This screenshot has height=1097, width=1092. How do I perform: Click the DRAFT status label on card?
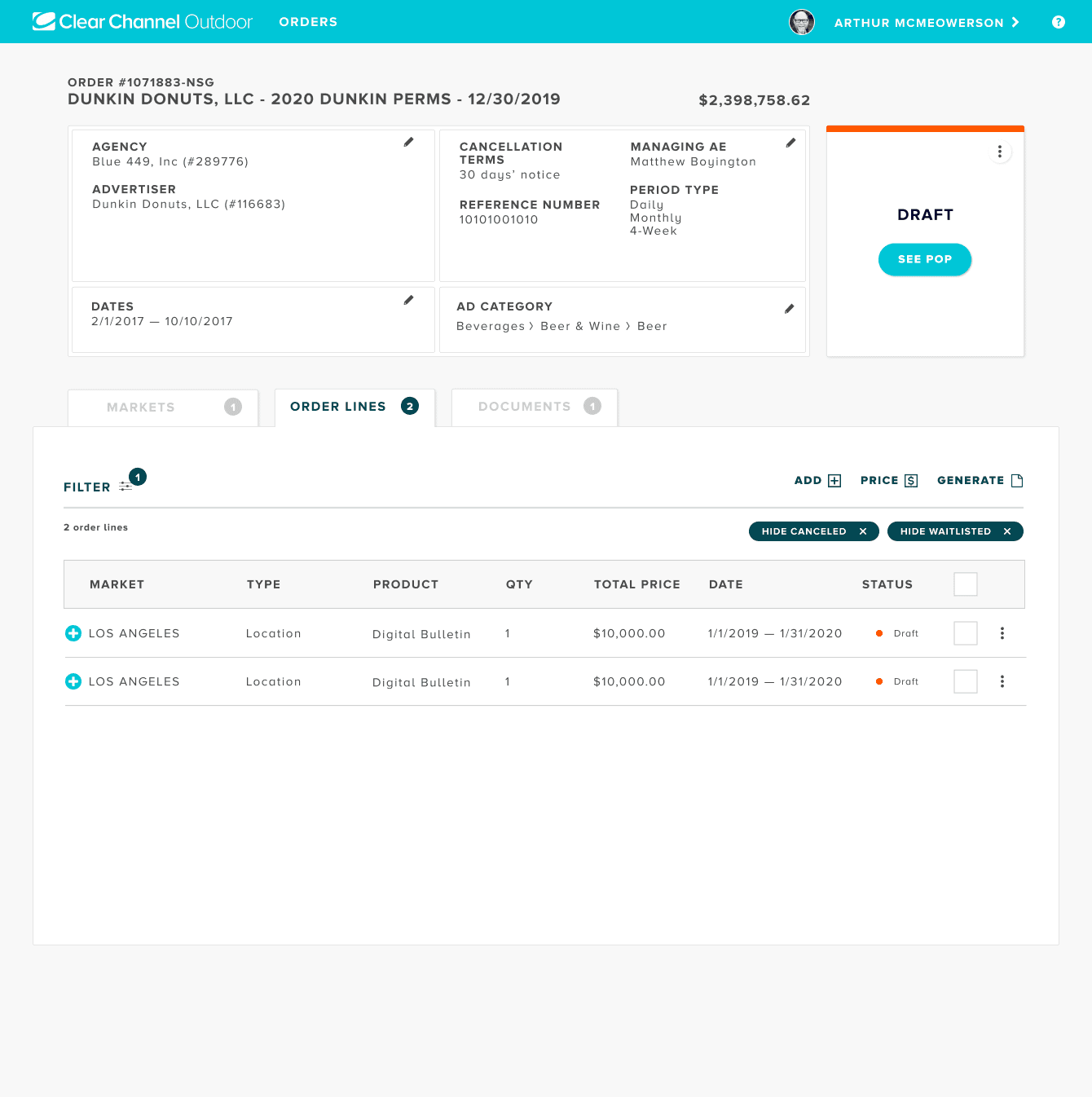click(925, 214)
